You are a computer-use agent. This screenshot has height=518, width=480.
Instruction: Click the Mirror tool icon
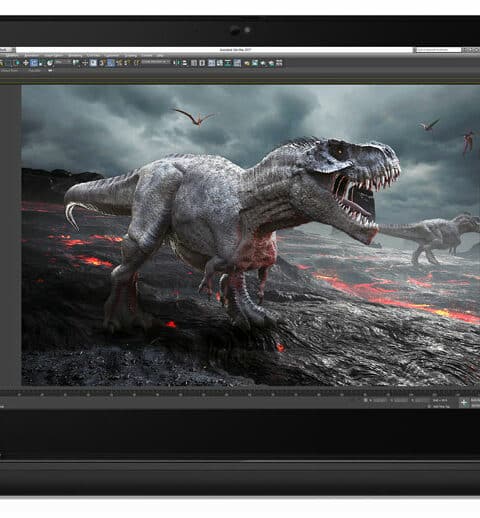tap(178, 63)
